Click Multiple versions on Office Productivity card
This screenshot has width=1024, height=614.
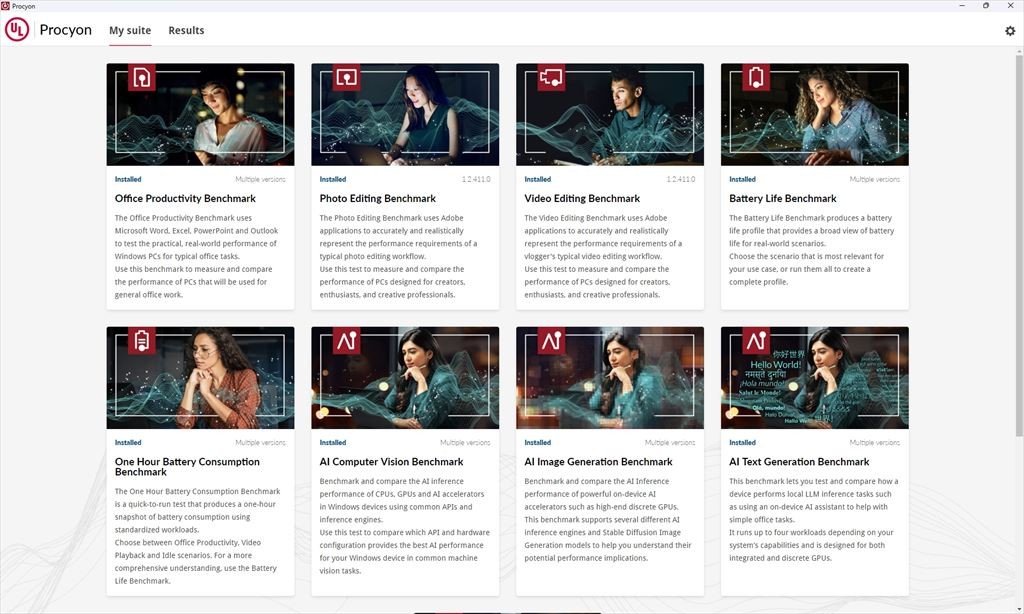tap(260, 179)
